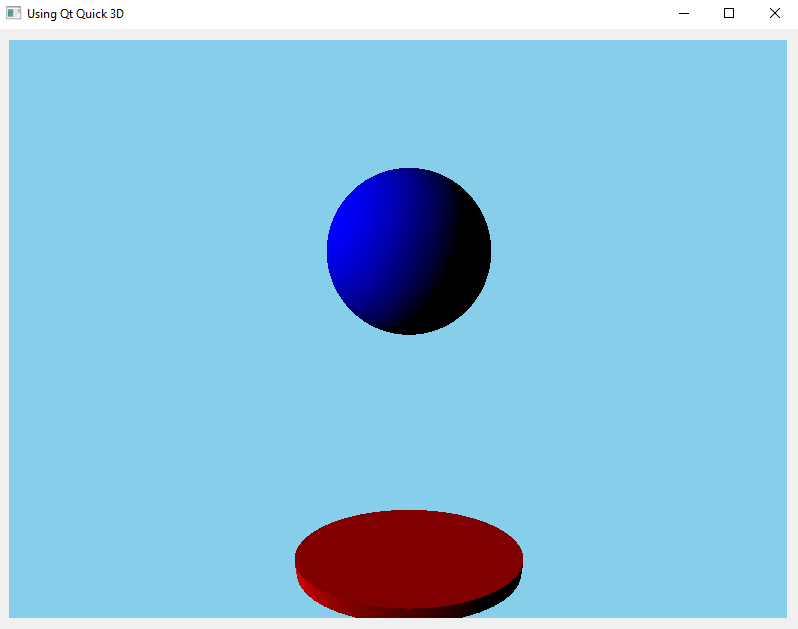The height and width of the screenshot is (629, 798).
Task: Select the blue sphere model
Action: (x=408, y=251)
